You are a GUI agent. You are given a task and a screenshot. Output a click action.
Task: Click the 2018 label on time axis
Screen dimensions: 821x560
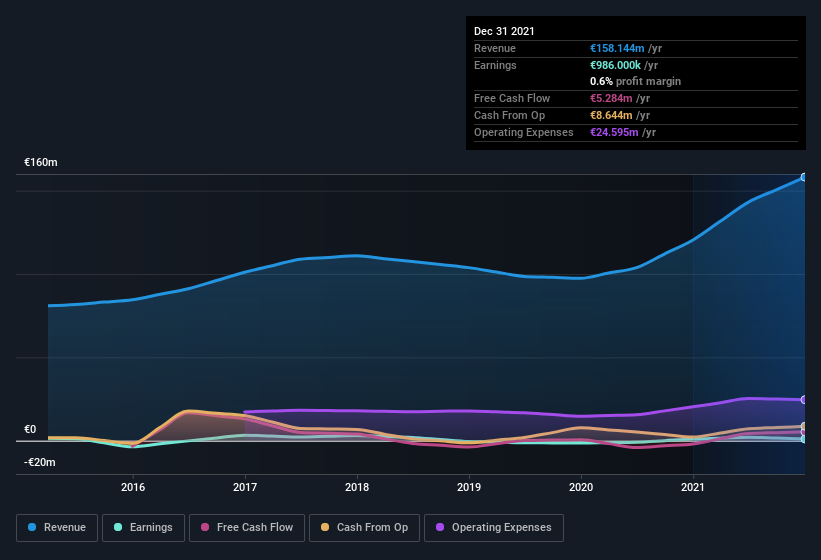(x=357, y=487)
